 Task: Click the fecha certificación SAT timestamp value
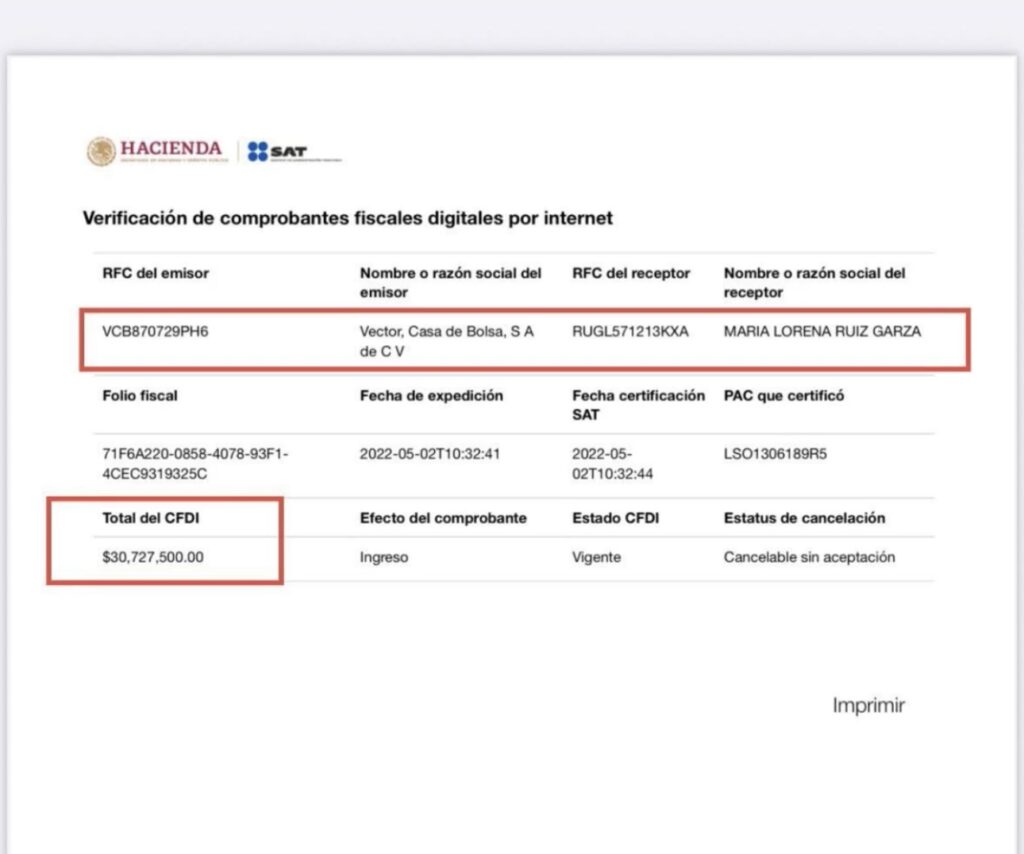click(612, 464)
